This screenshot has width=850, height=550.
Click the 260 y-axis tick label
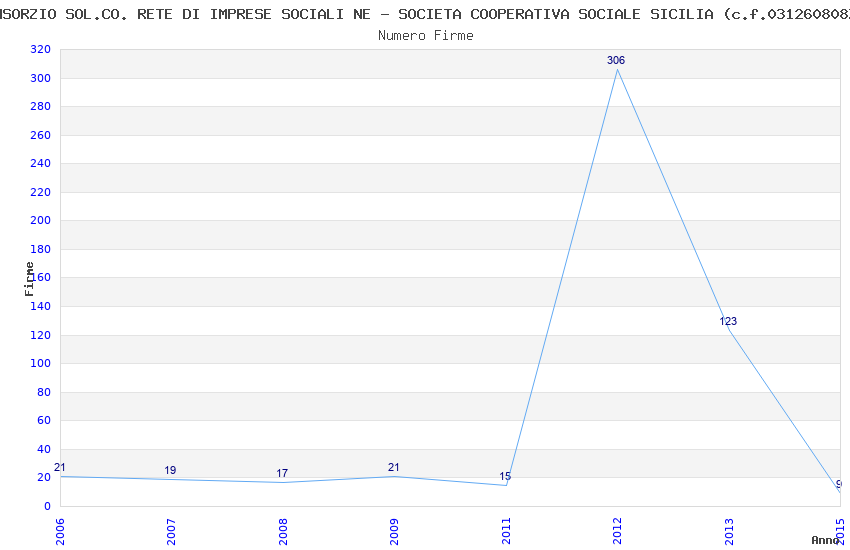(40, 135)
